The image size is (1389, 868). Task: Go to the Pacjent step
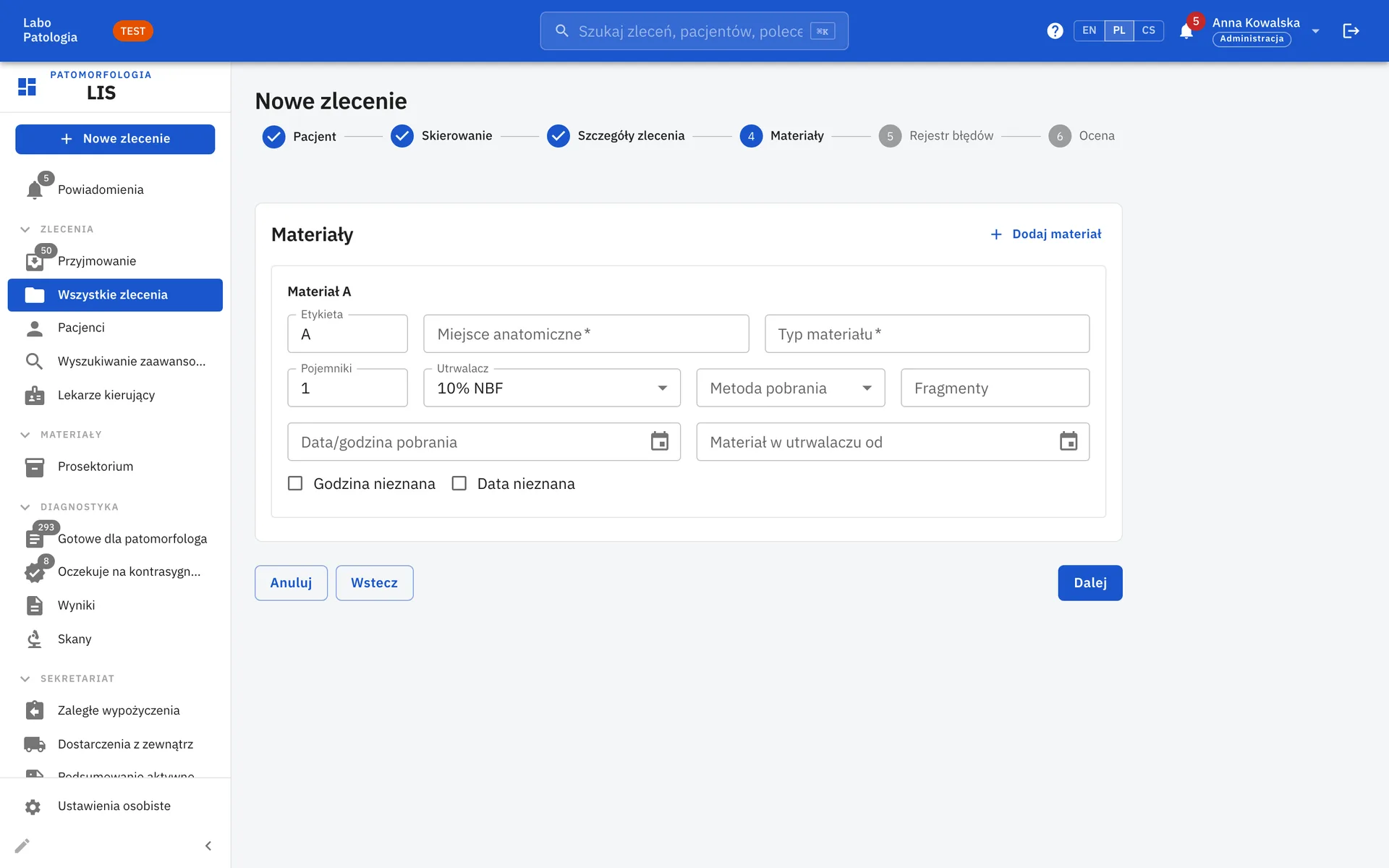coord(299,136)
